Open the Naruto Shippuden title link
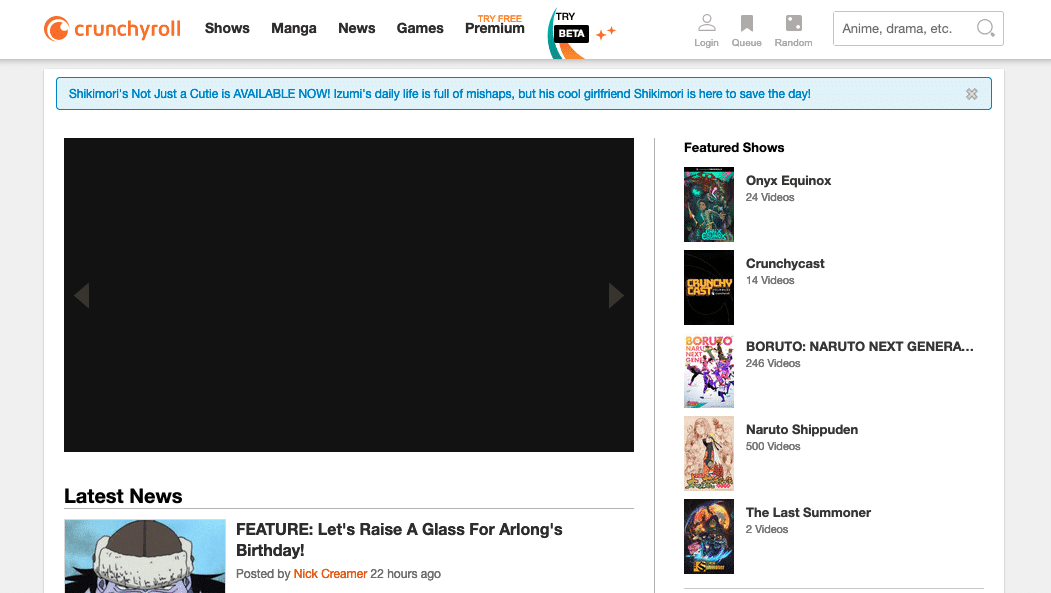Screen dimensions: 1051x593 (x=802, y=430)
